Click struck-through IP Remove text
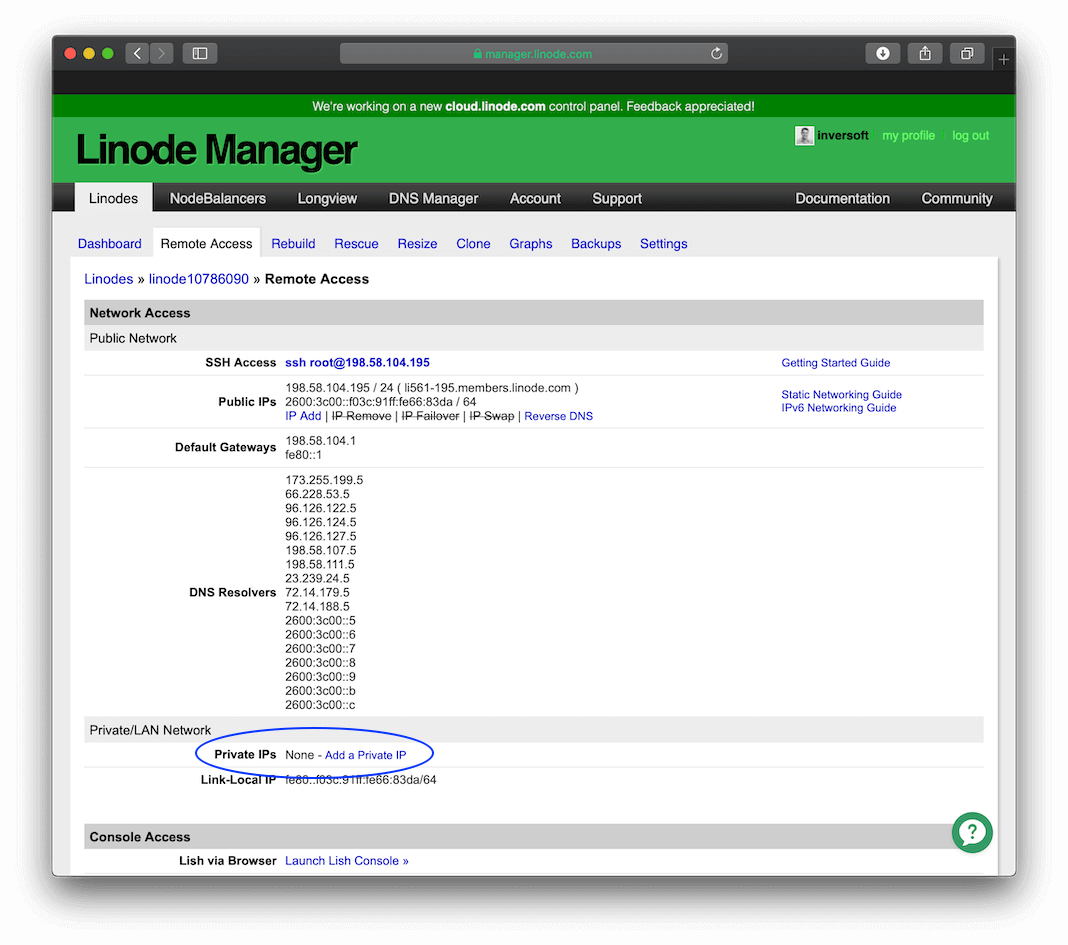Image resolution: width=1068 pixels, height=945 pixels. (362, 416)
